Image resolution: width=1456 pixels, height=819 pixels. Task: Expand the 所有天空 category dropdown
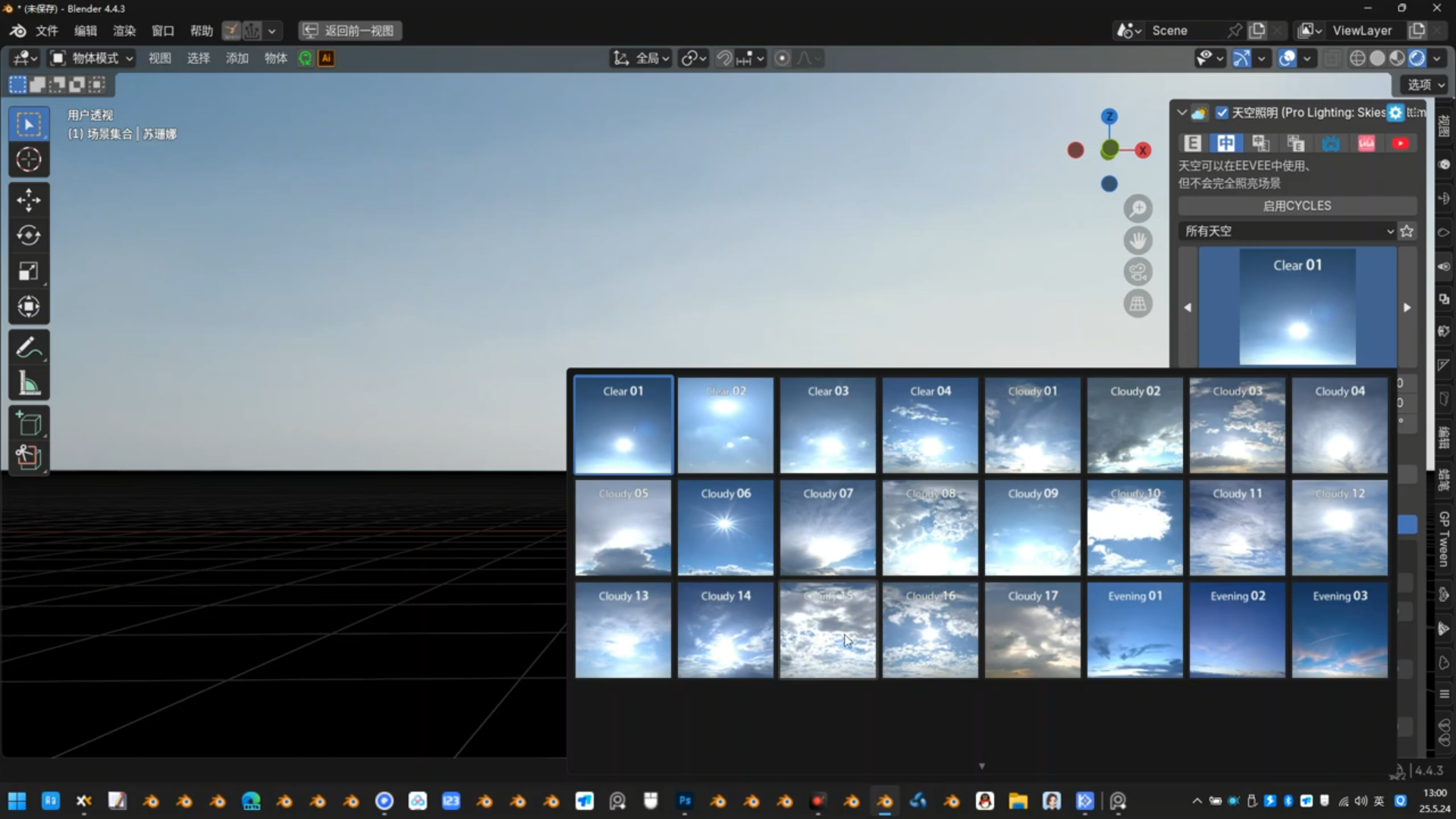coord(1289,231)
